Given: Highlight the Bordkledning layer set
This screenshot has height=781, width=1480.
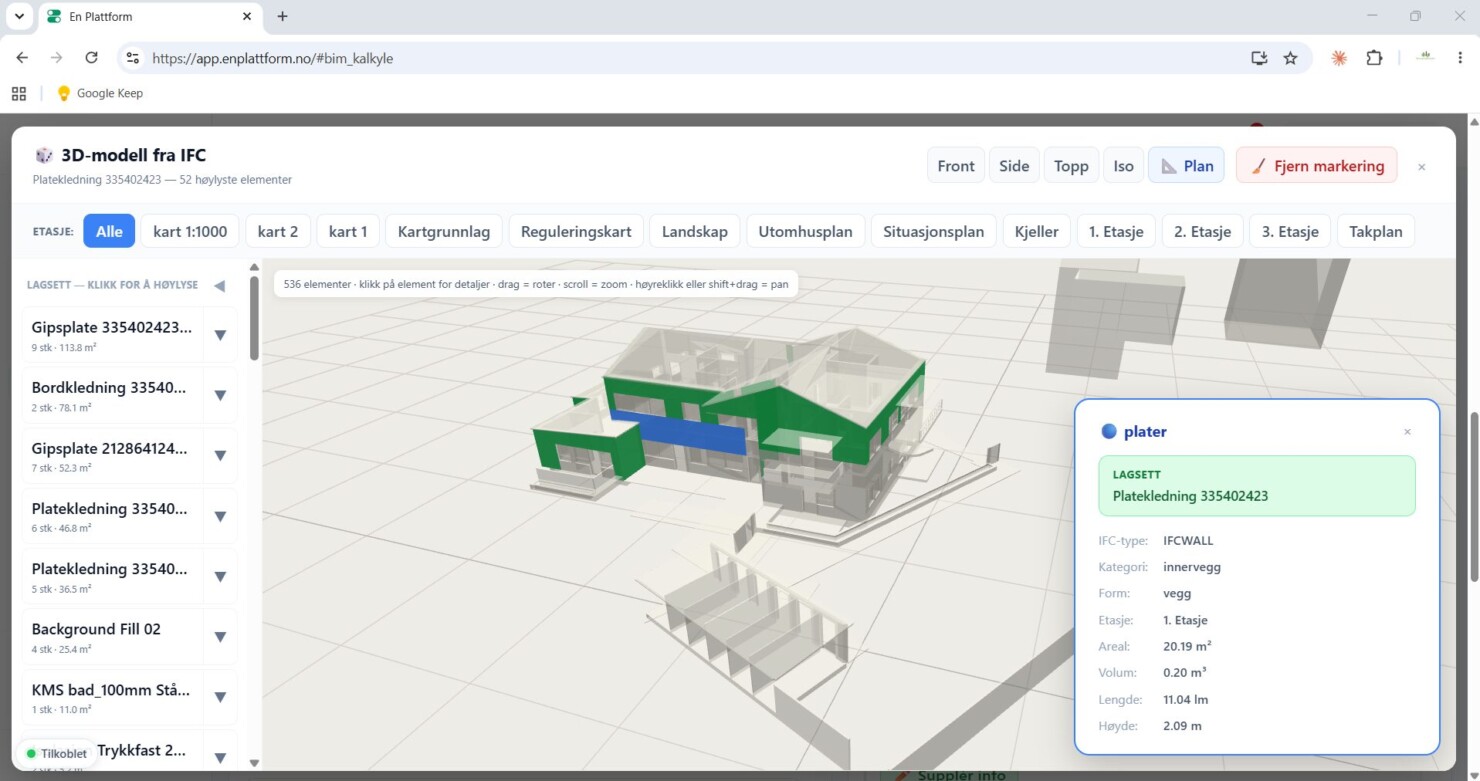Looking at the screenshot, I should (x=112, y=395).
